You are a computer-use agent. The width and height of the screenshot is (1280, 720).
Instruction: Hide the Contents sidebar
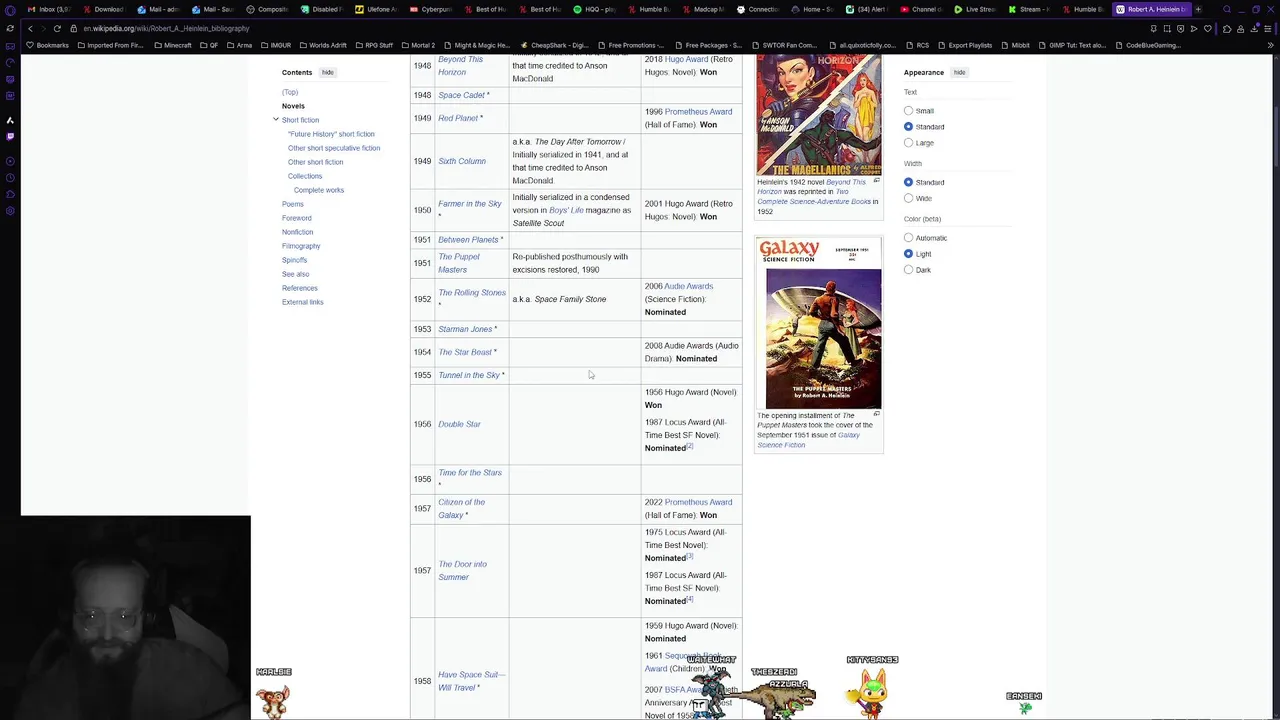pos(327,72)
